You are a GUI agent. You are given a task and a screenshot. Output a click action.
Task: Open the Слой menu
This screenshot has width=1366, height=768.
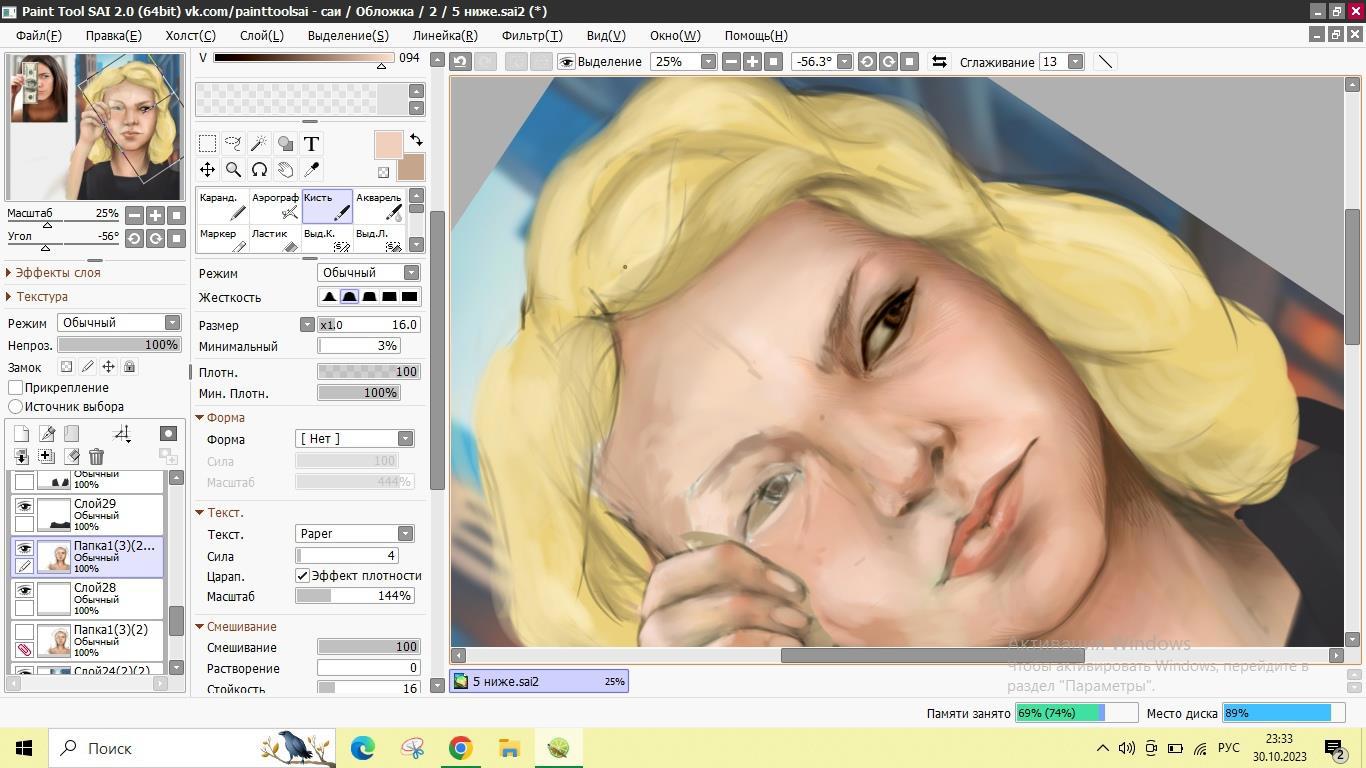(x=261, y=35)
